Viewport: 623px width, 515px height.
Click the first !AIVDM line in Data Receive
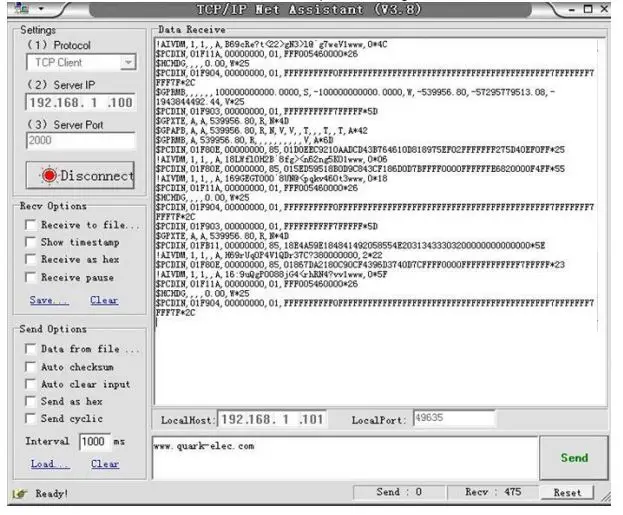(271, 44)
